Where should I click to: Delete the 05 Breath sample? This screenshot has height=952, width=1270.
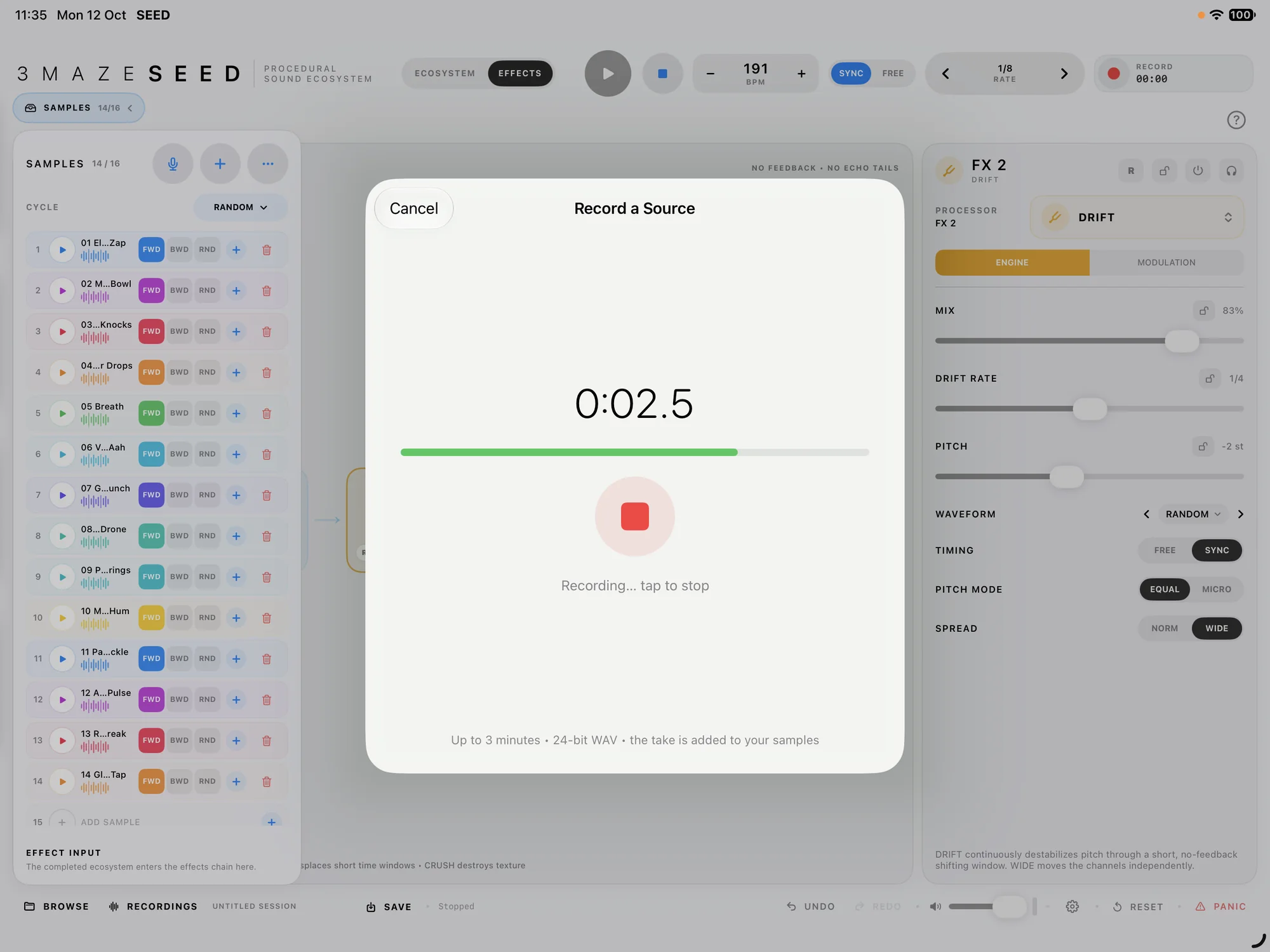coord(267,413)
